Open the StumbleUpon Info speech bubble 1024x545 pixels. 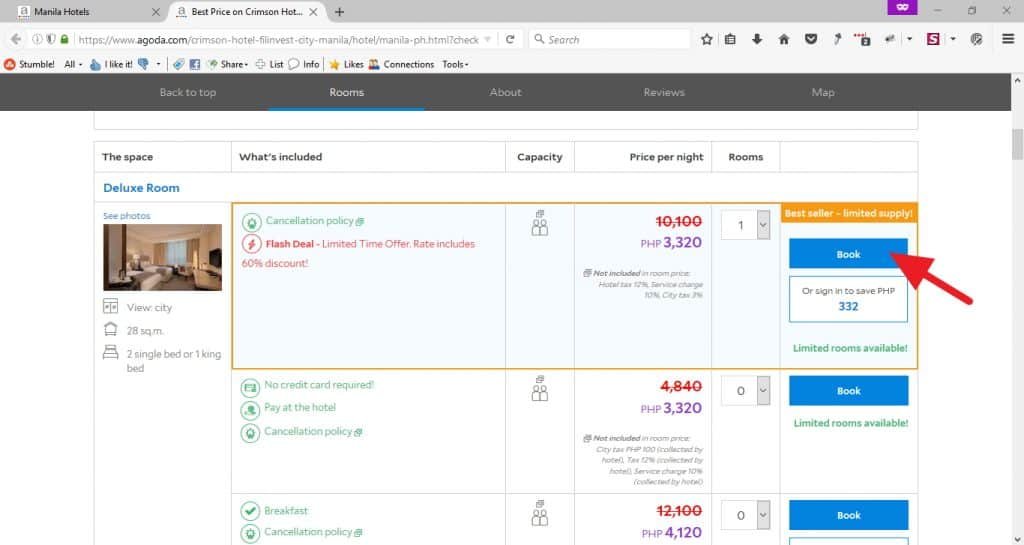coord(304,64)
